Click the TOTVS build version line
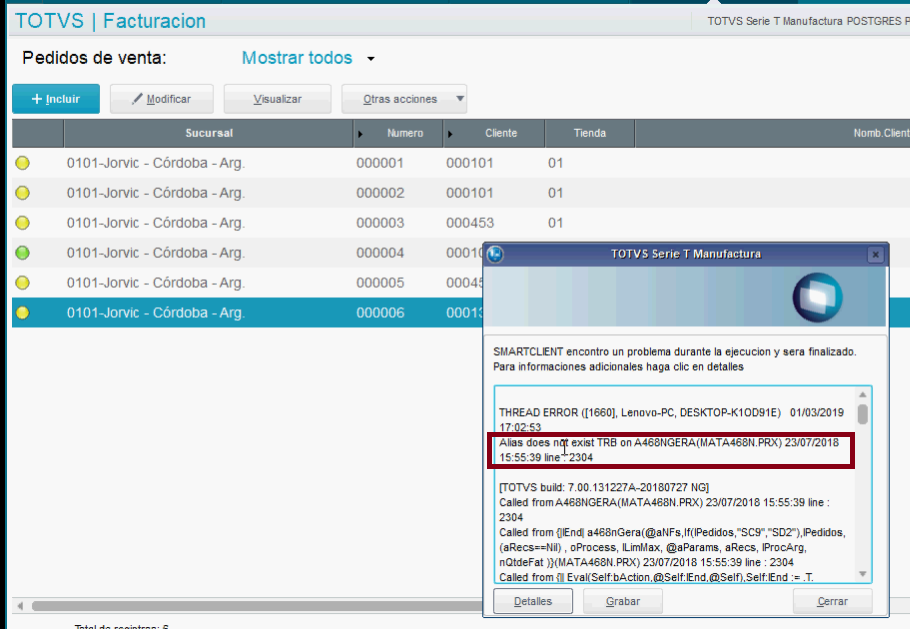 pyautogui.click(x=604, y=488)
